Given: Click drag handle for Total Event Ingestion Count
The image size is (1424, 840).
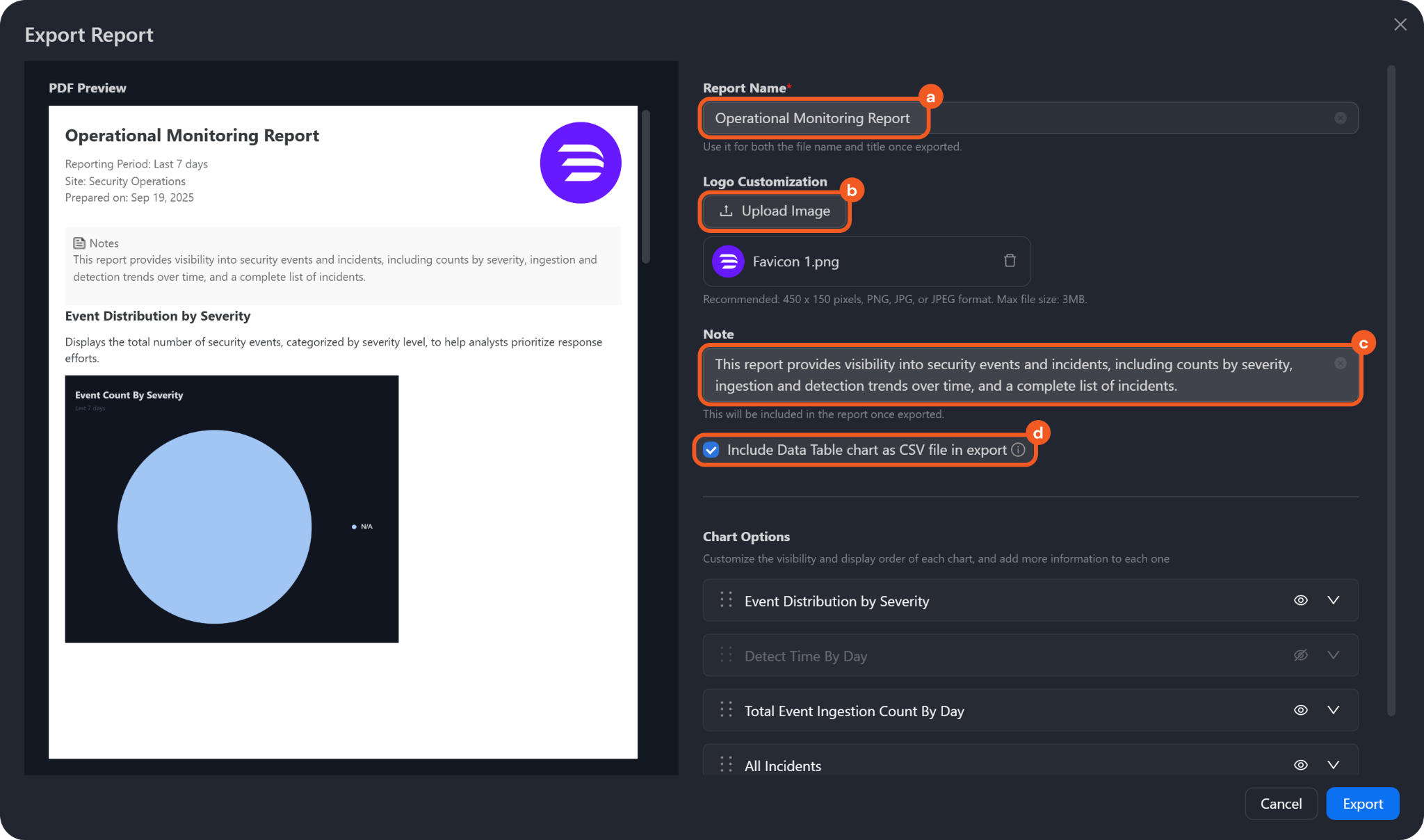Looking at the screenshot, I should [x=726, y=710].
